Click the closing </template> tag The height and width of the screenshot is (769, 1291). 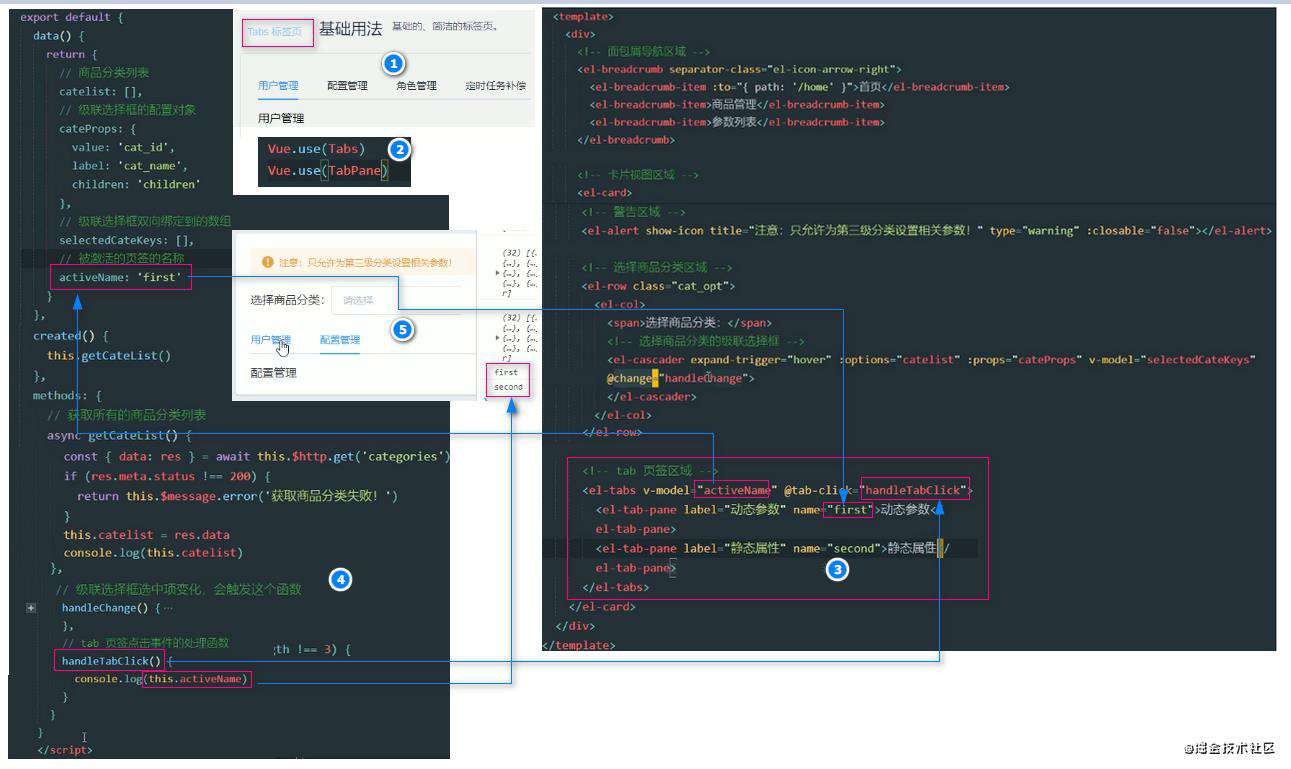[x=579, y=646]
